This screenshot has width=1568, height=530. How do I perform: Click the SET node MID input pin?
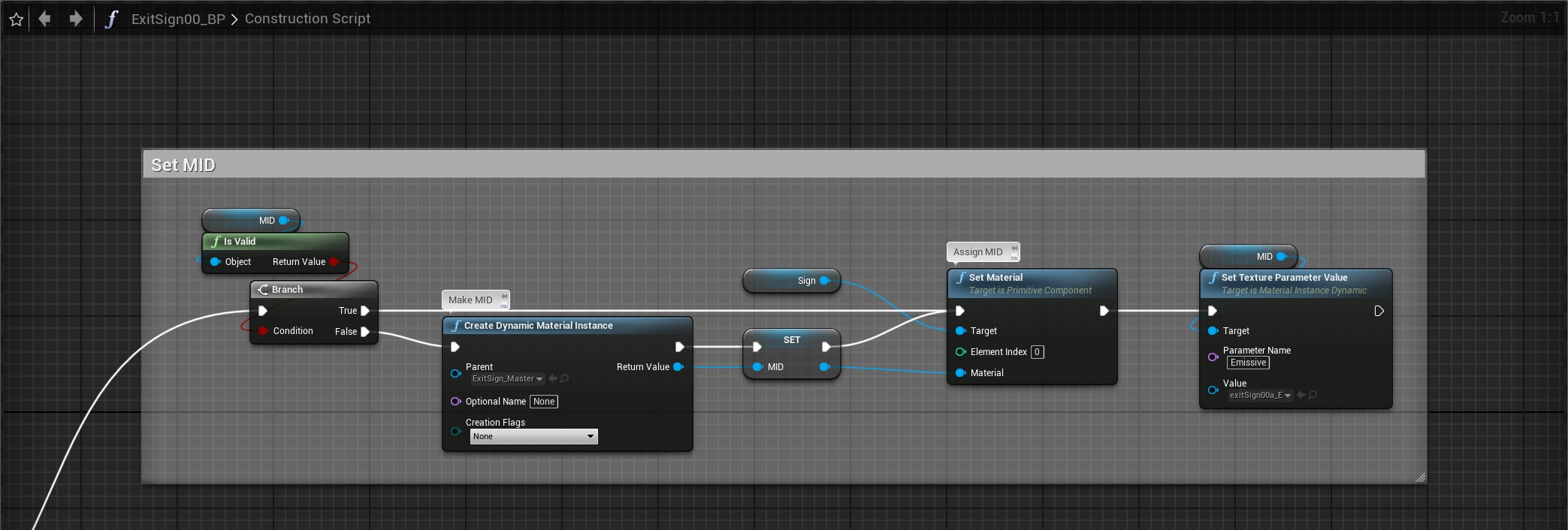(x=757, y=367)
